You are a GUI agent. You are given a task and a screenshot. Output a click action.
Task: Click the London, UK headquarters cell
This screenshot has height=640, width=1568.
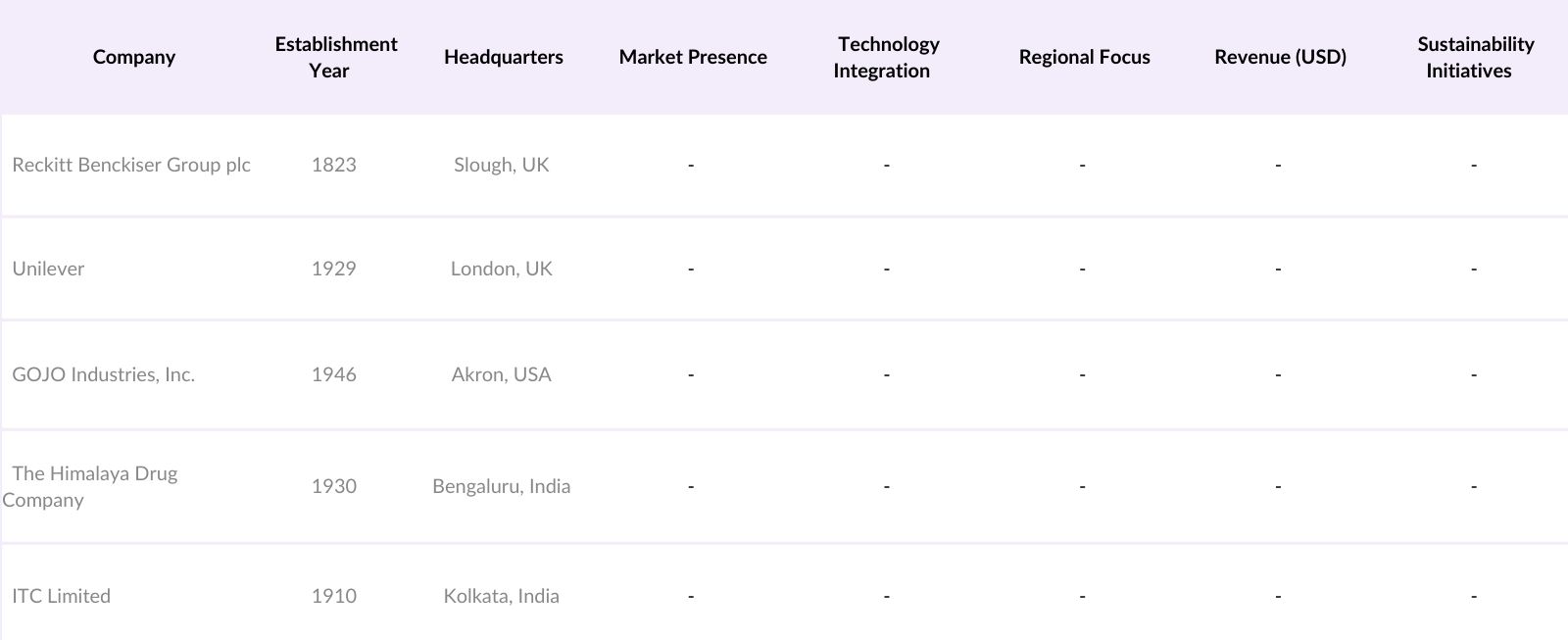tap(501, 269)
